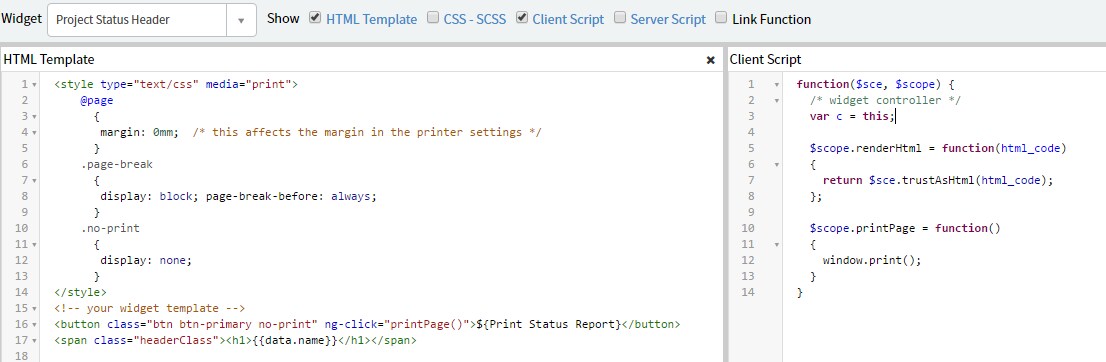Click the .no-print selector text
1106x362 pixels.
[x=110, y=228]
